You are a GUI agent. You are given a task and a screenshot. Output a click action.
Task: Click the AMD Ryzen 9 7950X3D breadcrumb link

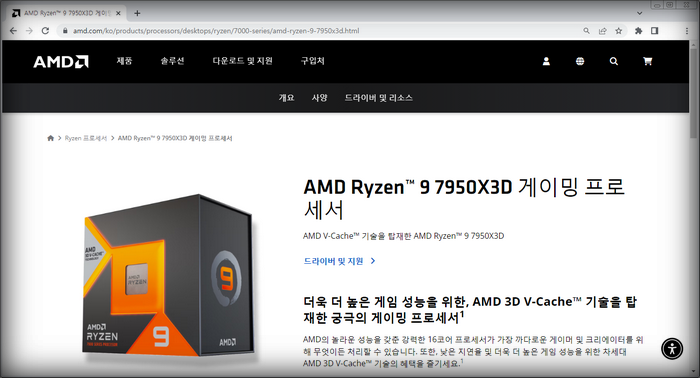[x=175, y=138]
